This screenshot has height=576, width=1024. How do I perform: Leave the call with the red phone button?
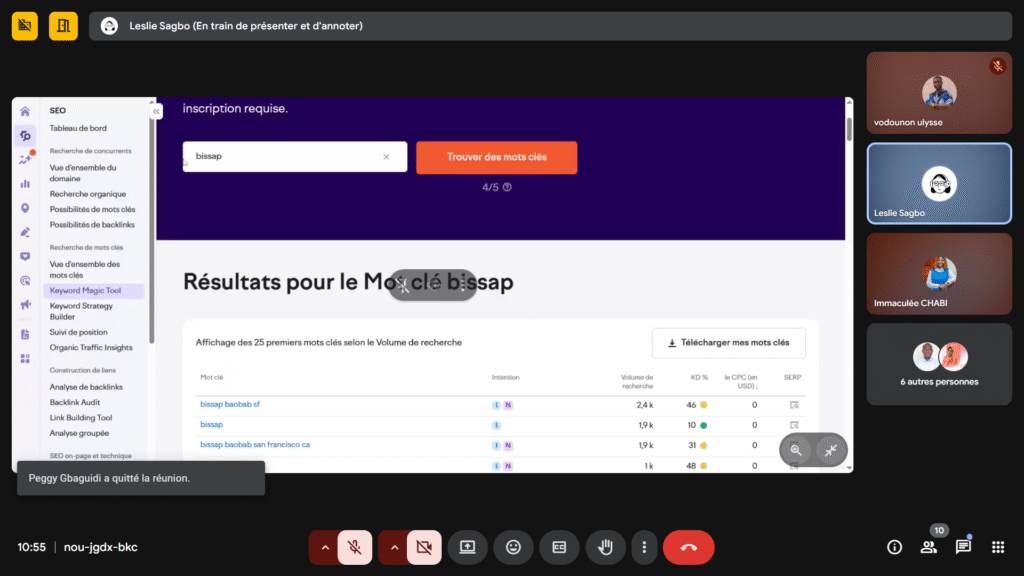click(688, 547)
